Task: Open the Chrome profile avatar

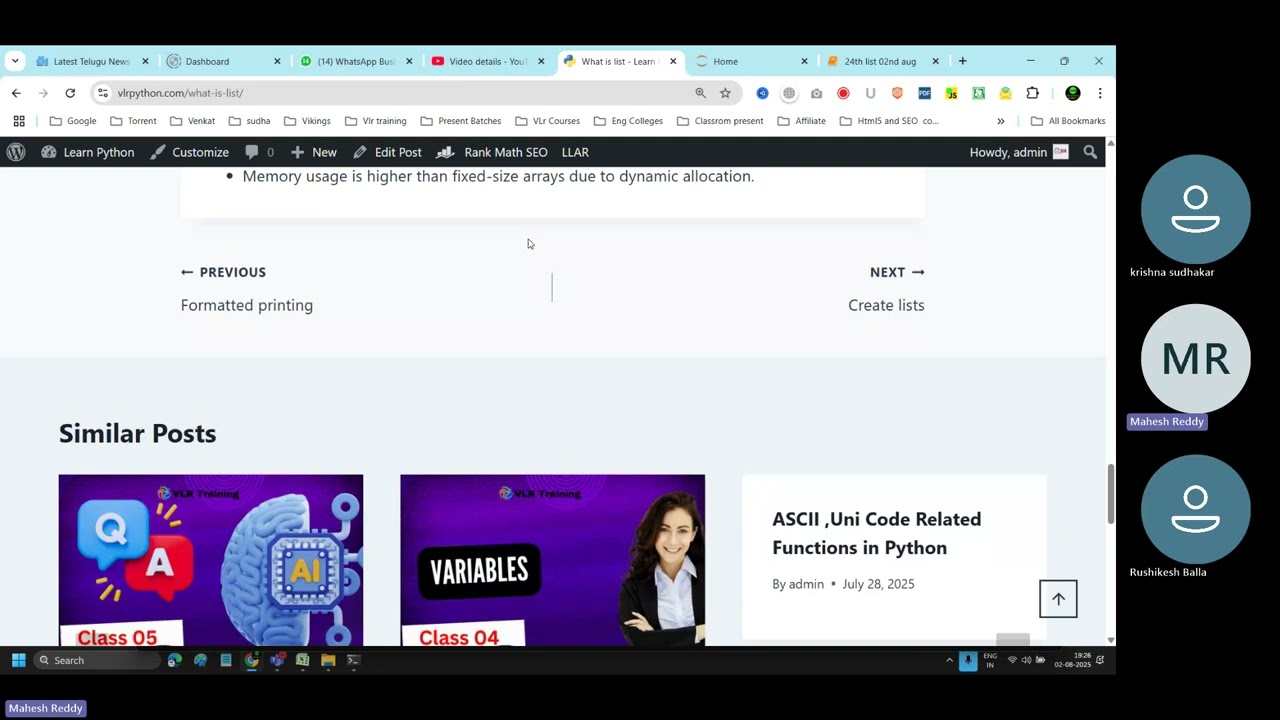Action: coord(1073,93)
